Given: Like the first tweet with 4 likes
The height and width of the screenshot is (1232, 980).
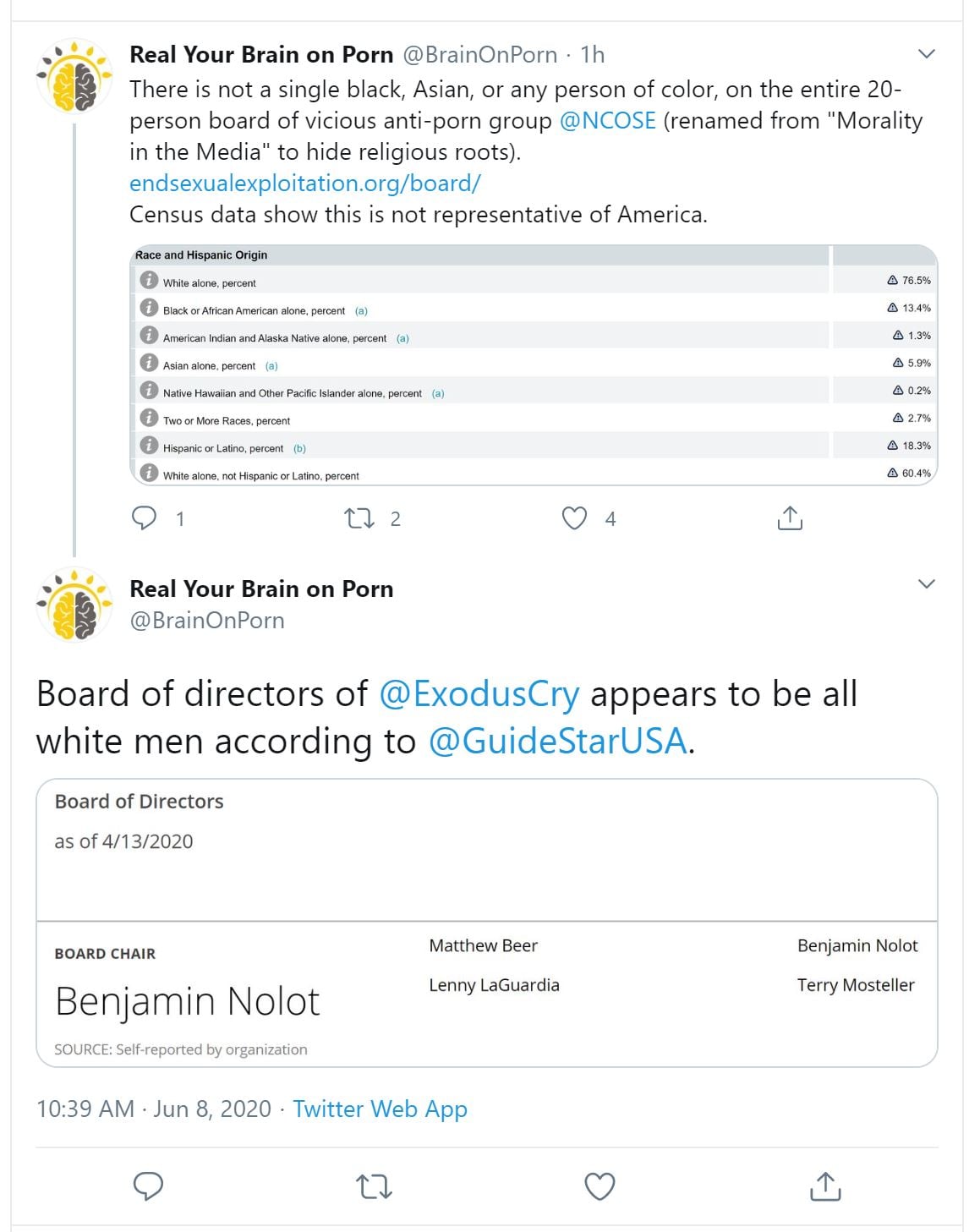Looking at the screenshot, I should (x=574, y=517).
